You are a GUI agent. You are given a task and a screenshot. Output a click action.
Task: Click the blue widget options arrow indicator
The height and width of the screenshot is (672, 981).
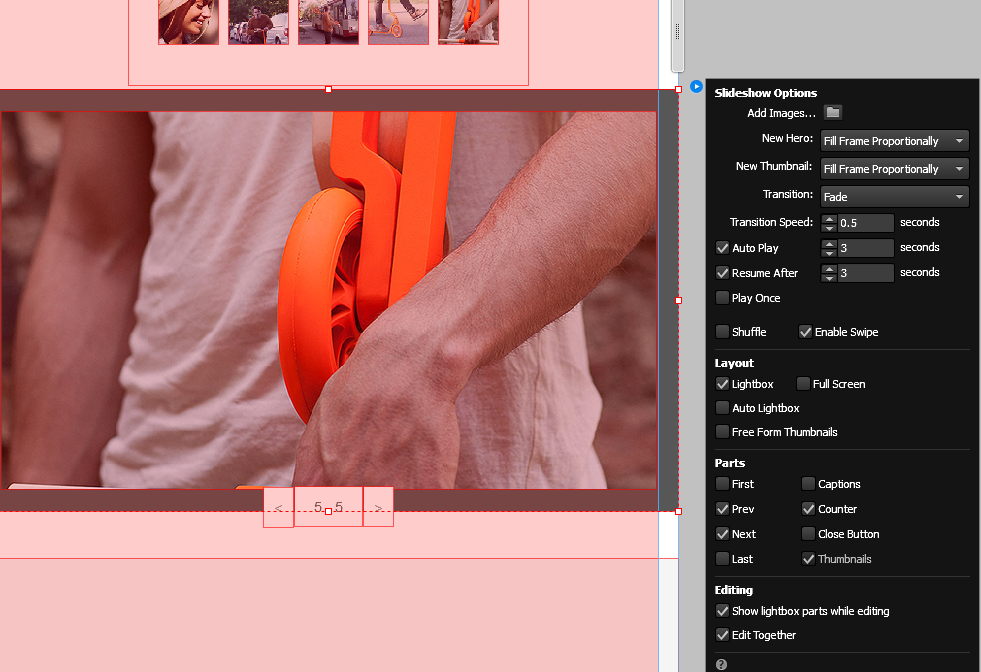(696, 87)
